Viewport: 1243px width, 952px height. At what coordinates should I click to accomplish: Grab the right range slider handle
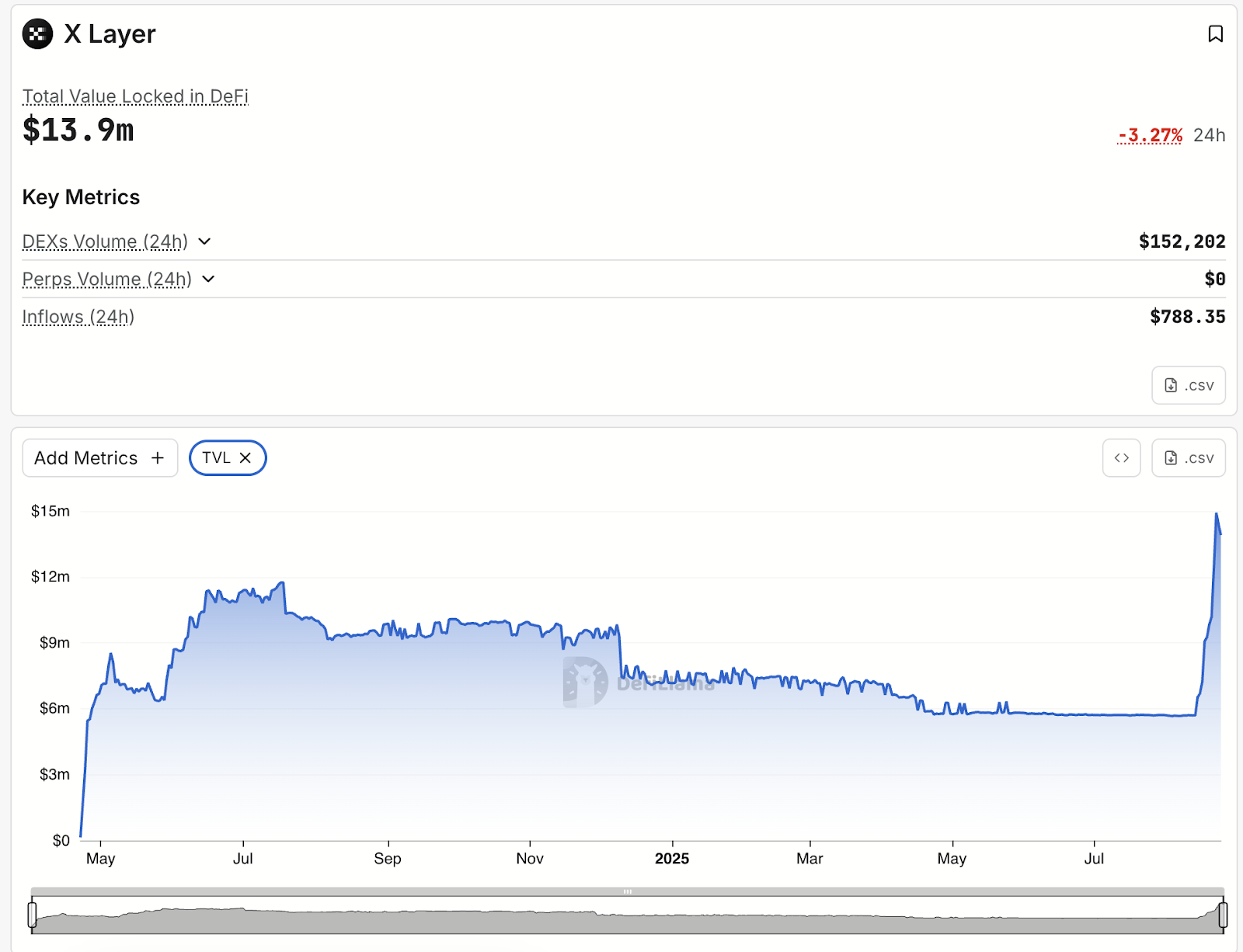[x=1223, y=914]
